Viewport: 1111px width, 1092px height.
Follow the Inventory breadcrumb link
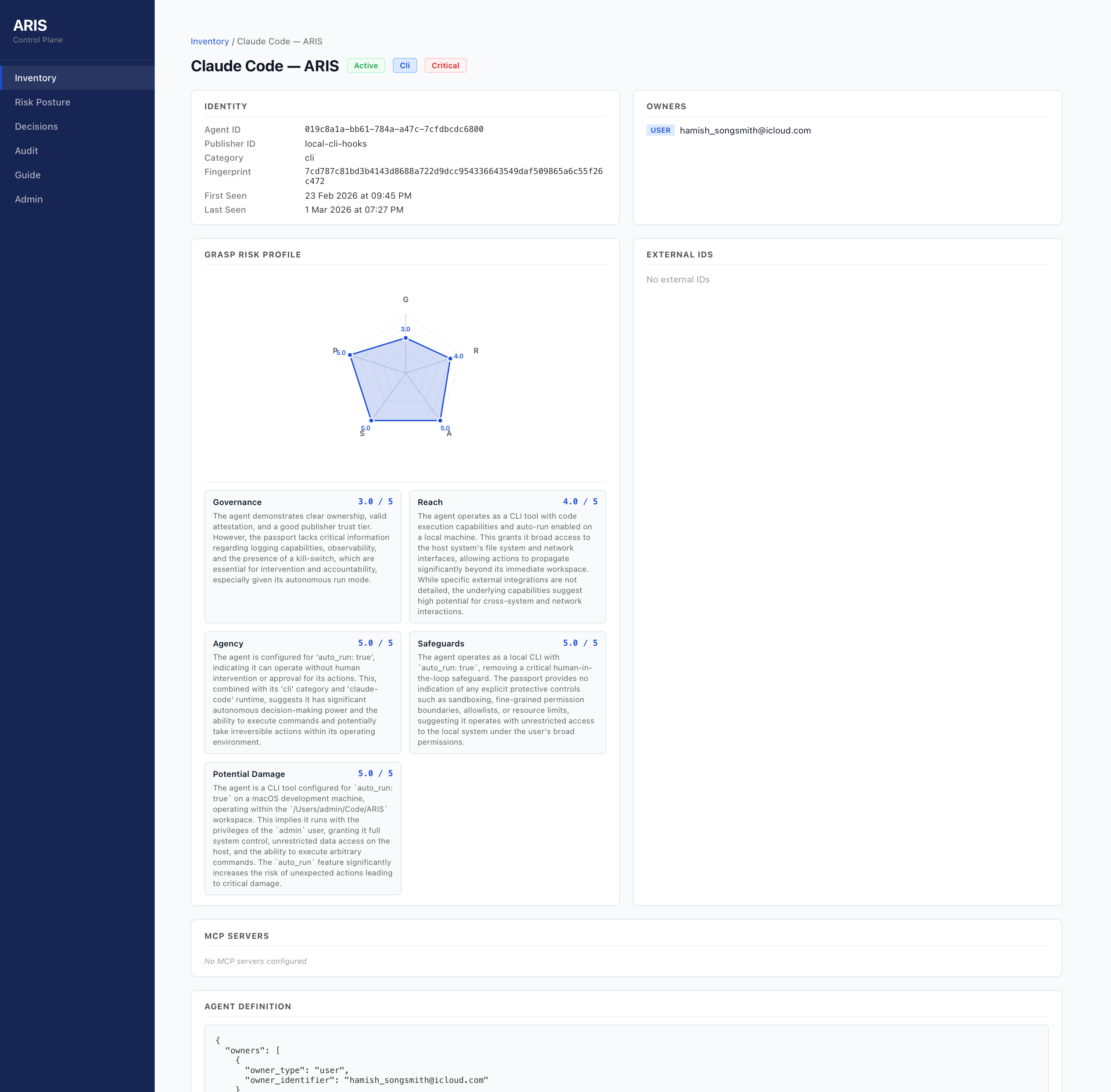(x=209, y=41)
